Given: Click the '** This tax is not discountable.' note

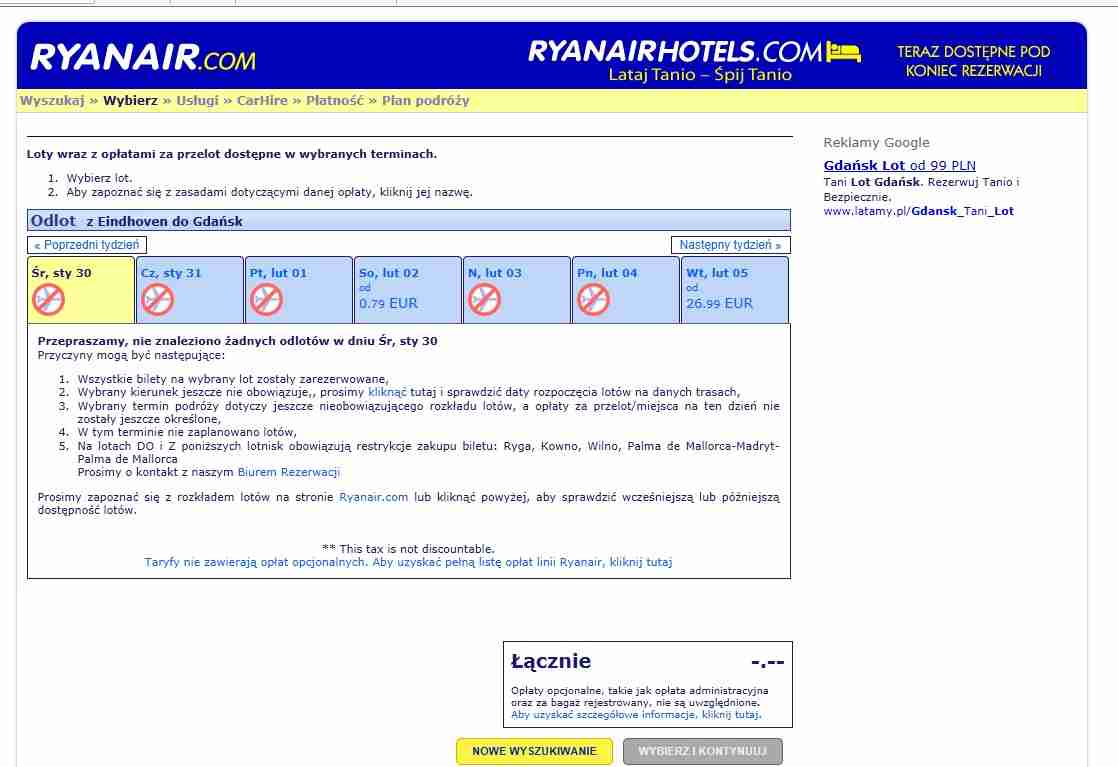Looking at the screenshot, I should pyautogui.click(x=408, y=549).
